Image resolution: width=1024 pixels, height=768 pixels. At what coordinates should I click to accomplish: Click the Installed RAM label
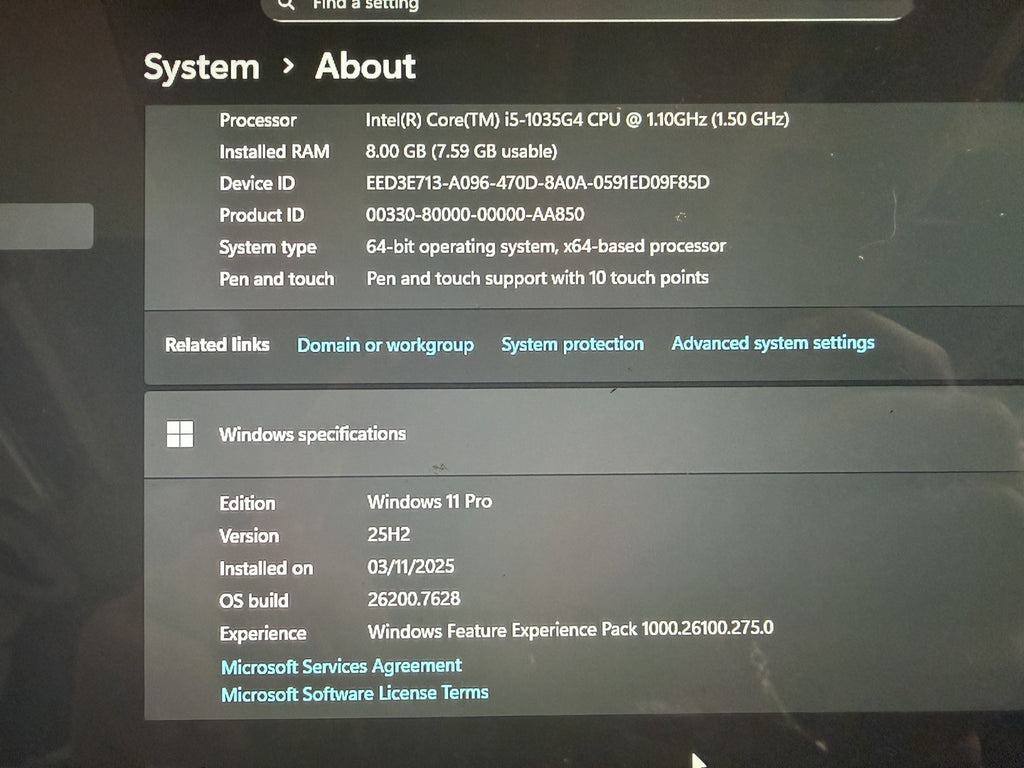click(x=274, y=152)
